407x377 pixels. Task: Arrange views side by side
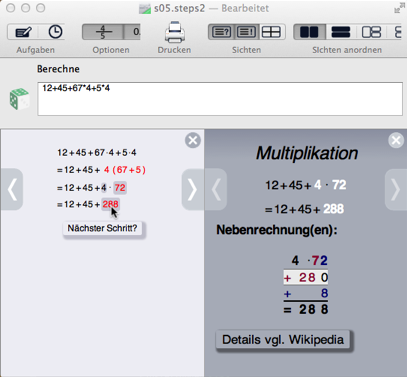click(309, 32)
